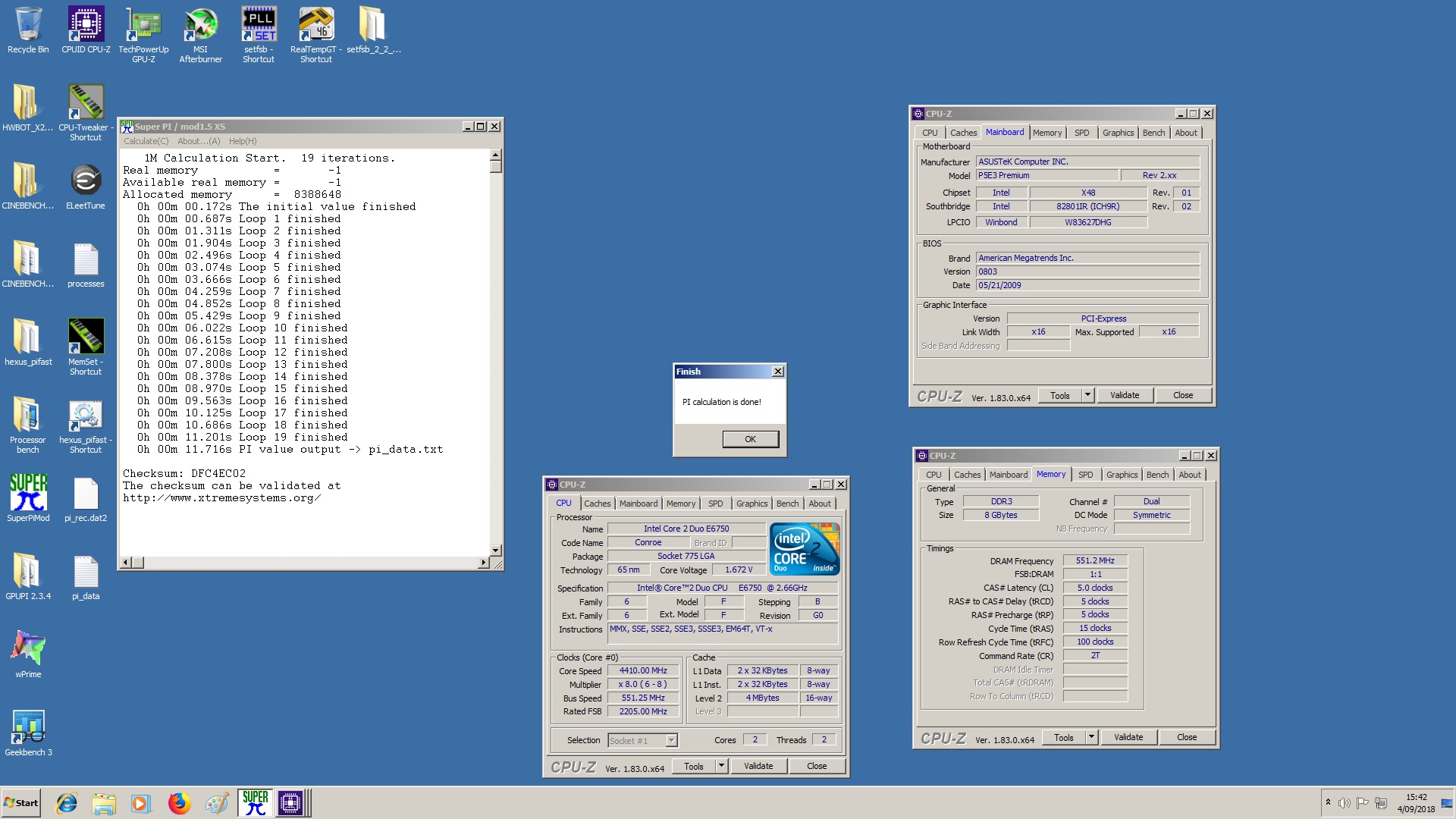
Task: Click Super PI horizontal scroll left arrow
Action: [126, 563]
